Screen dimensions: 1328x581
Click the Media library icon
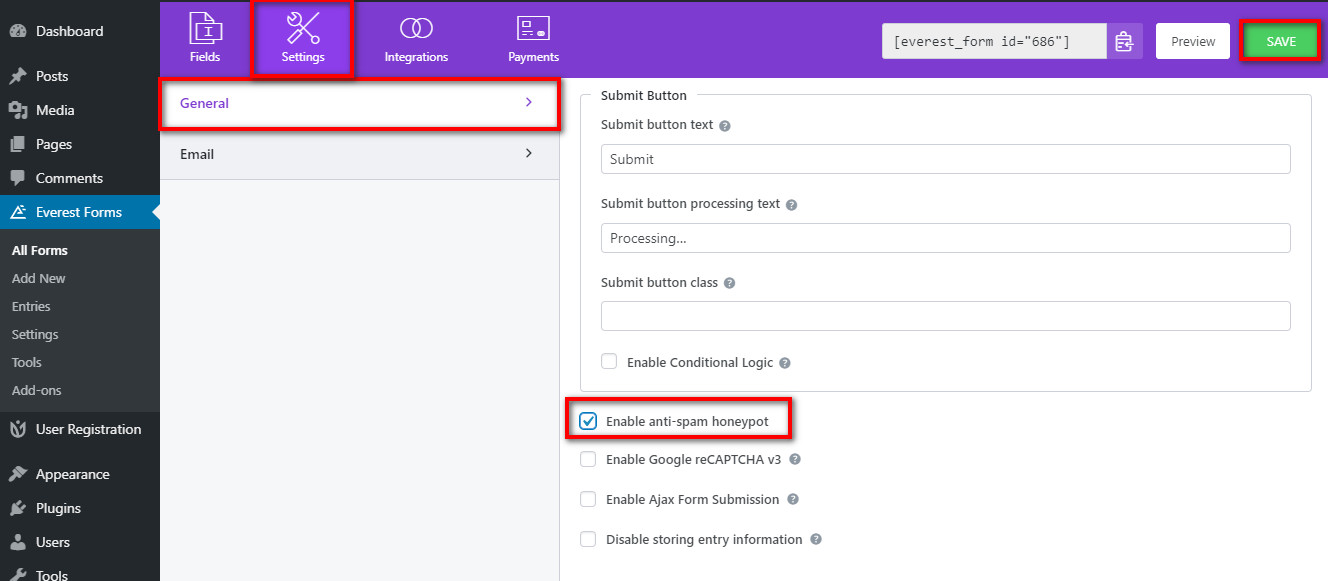18,110
